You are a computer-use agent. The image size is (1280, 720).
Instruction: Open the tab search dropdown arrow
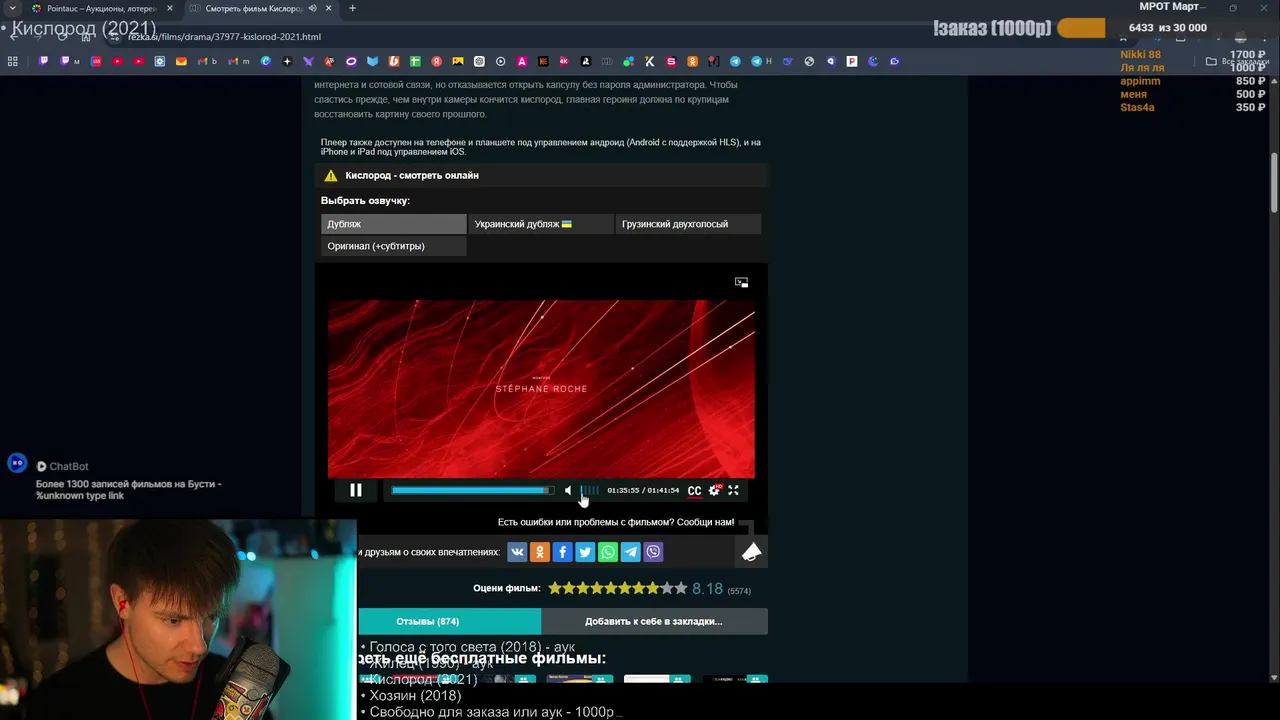click(11, 8)
